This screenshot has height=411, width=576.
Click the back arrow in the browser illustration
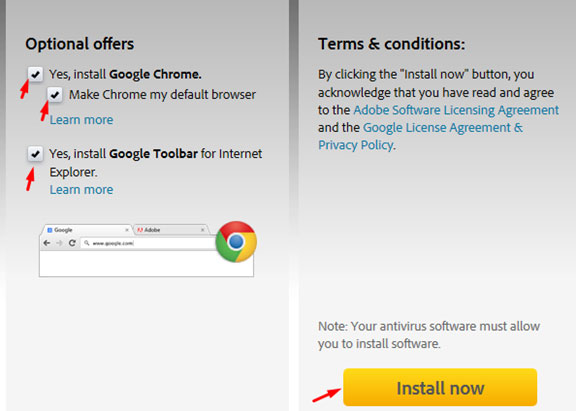[47, 243]
